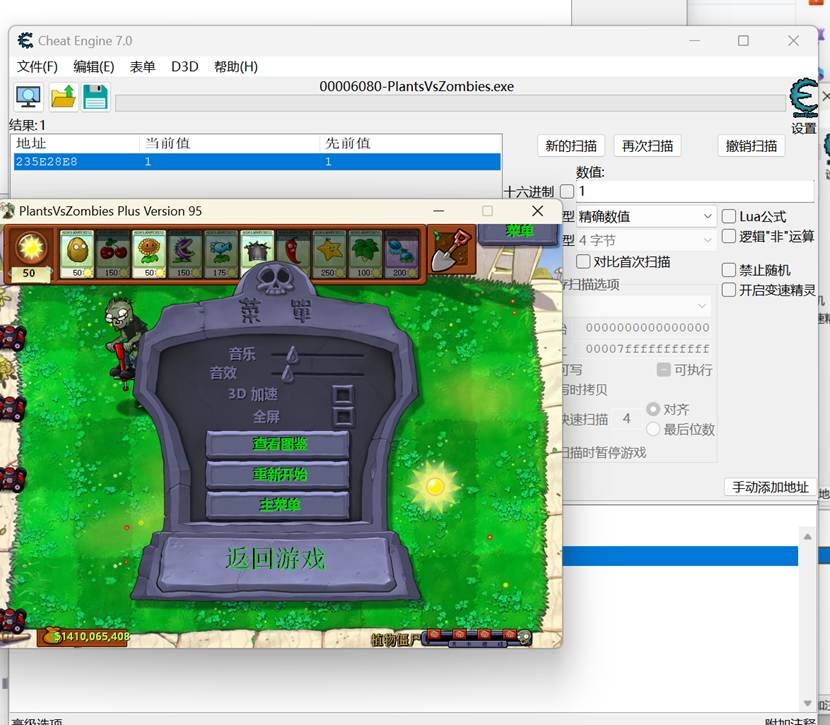The height and width of the screenshot is (725, 830).
Task: Select the 对齐 radio button
Action: [653, 409]
